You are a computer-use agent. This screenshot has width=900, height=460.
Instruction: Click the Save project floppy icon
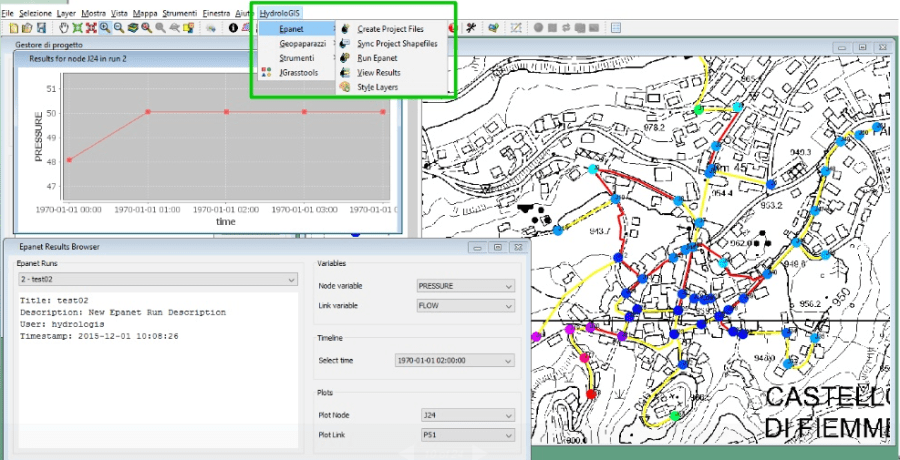point(41,28)
